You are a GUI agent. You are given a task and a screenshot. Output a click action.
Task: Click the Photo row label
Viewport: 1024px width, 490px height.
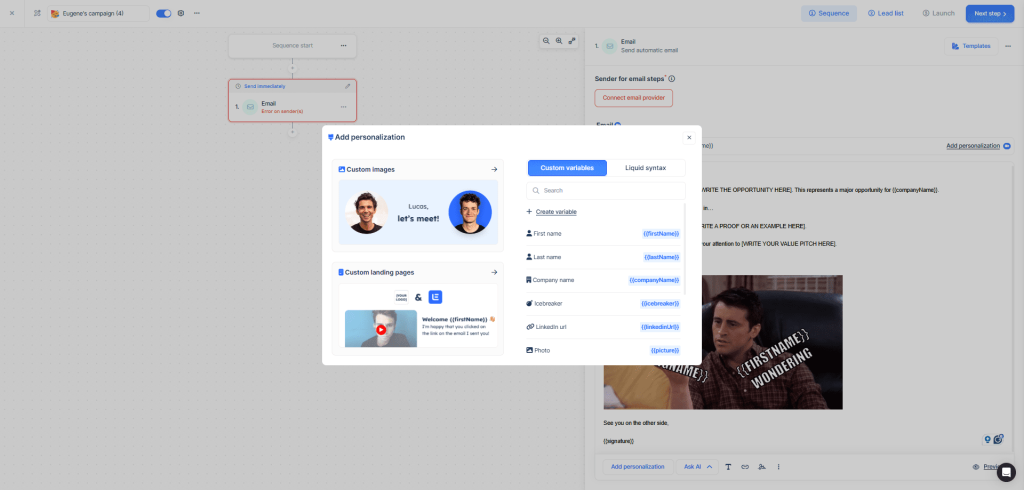[x=542, y=350]
